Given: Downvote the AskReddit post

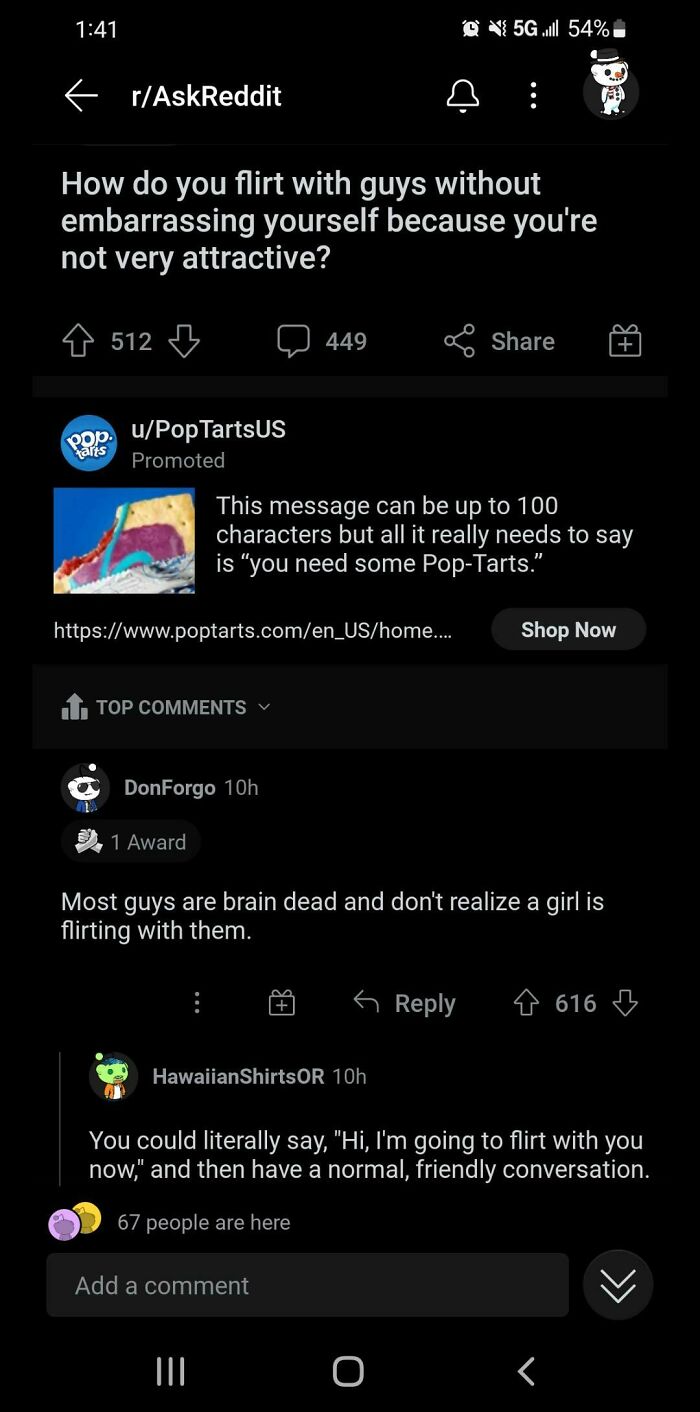Looking at the screenshot, I should (184, 342).
